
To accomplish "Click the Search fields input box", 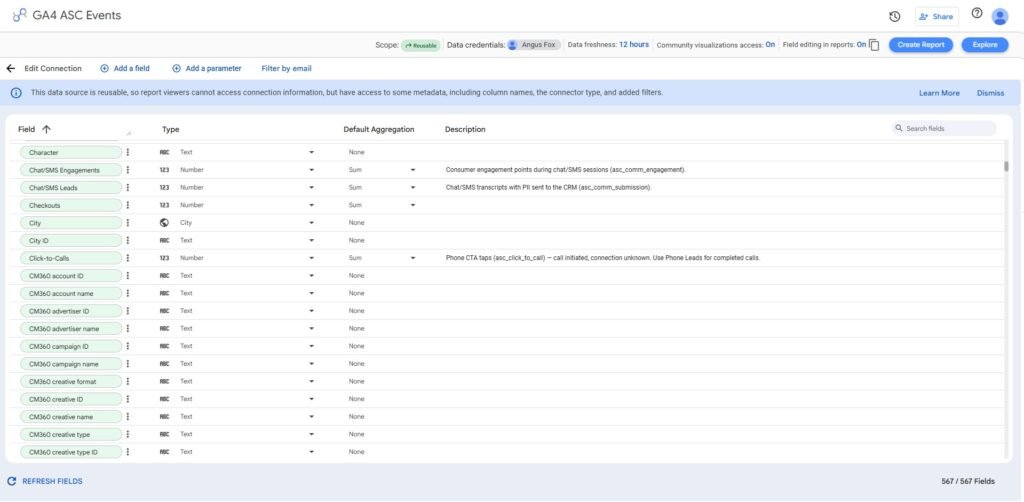I will (x=944, y=129).
